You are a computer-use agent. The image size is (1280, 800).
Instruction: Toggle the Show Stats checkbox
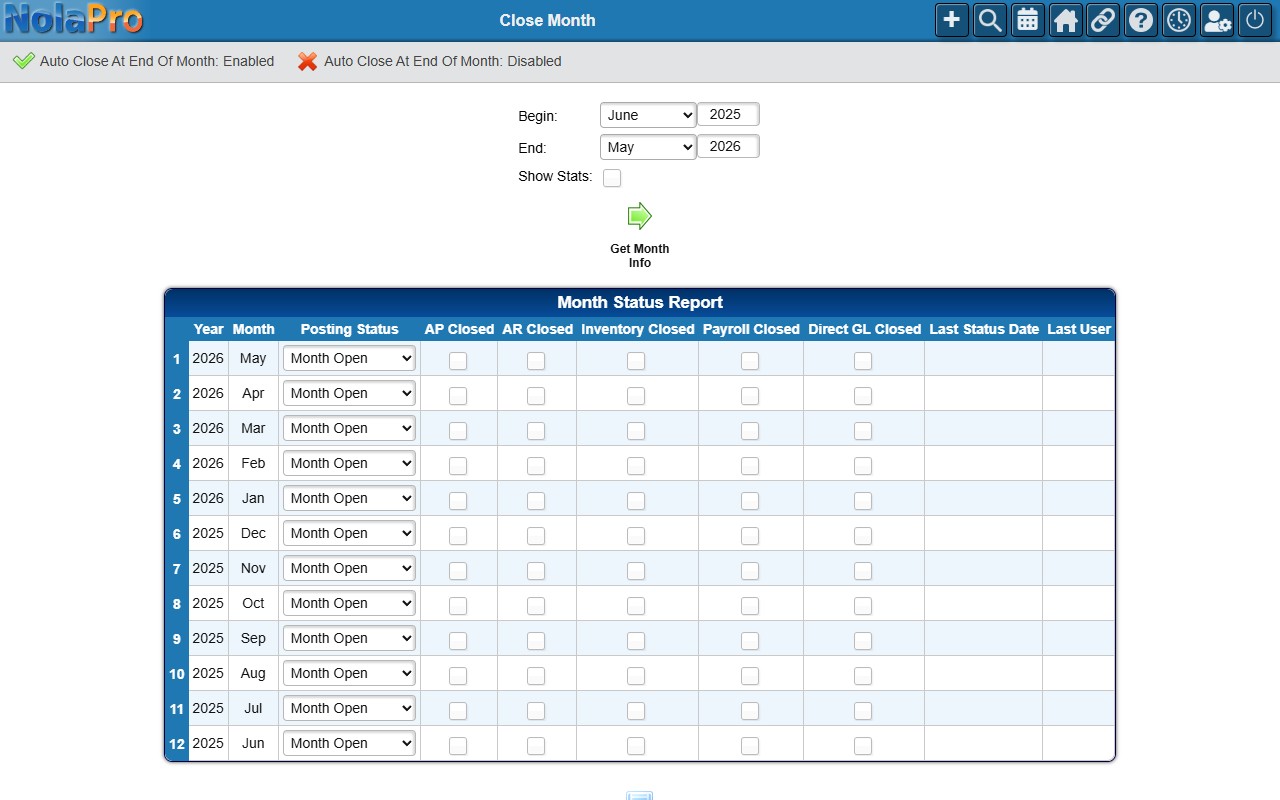[x=612, y=178]
